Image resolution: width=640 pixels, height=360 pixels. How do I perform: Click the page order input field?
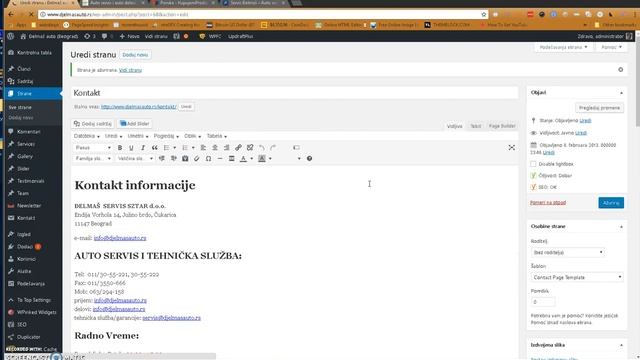(543, 302)
